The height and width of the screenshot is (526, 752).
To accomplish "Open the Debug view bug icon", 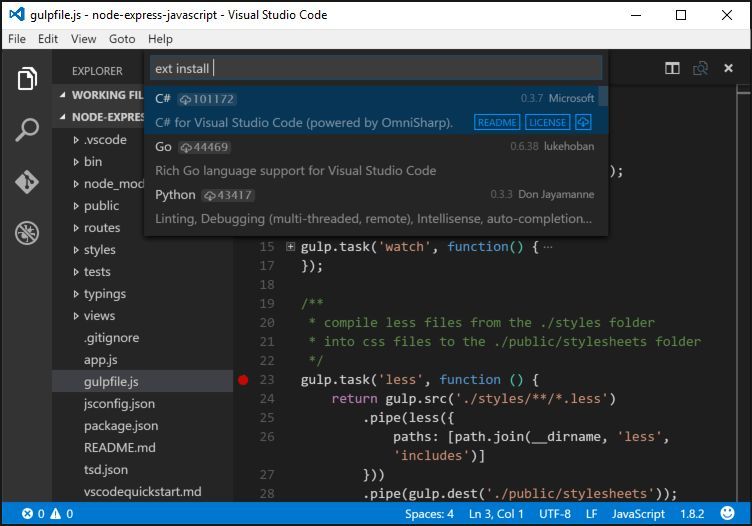I will click(x=27, y=233).
